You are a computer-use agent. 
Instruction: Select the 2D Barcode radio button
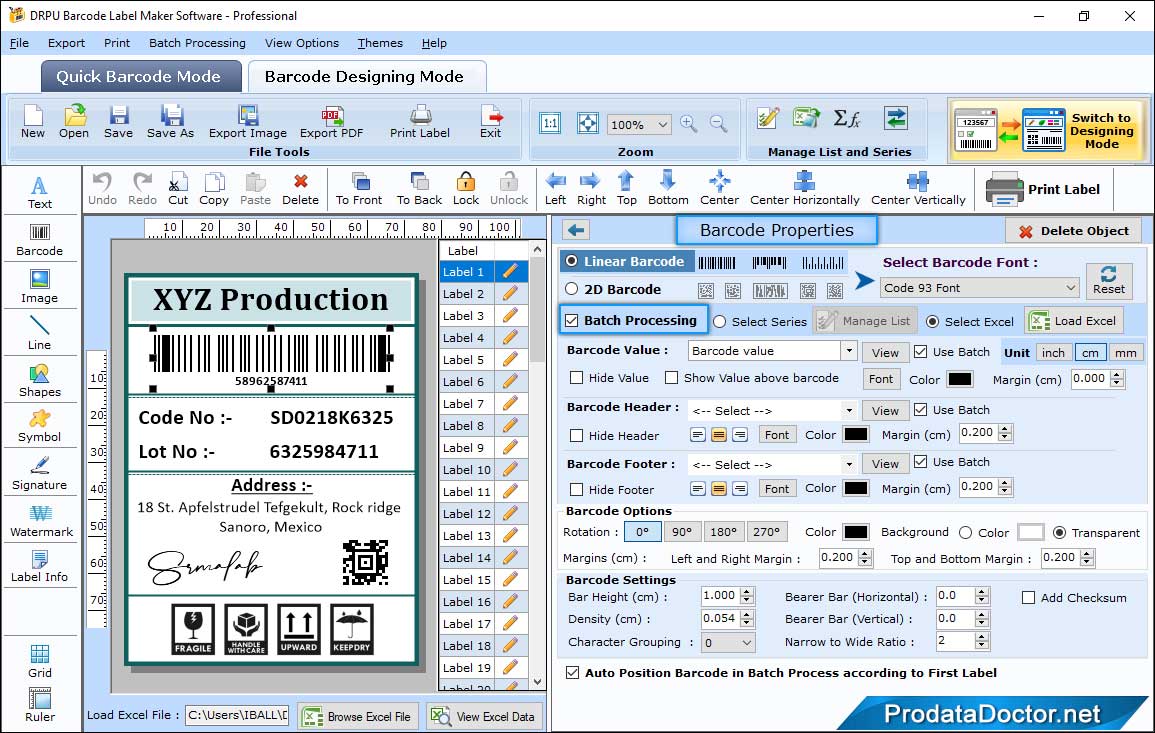point(572,289)
